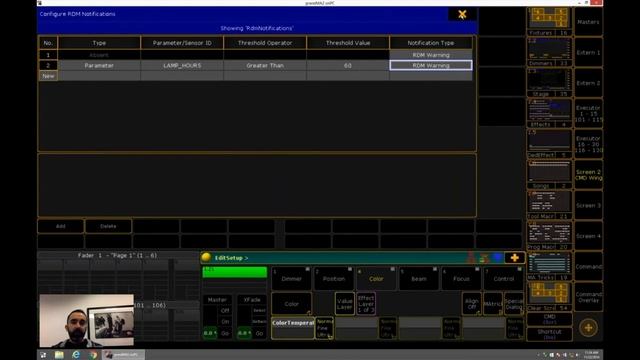
Task: Click the round plus button at bottom right
Action: coord(588,327)
